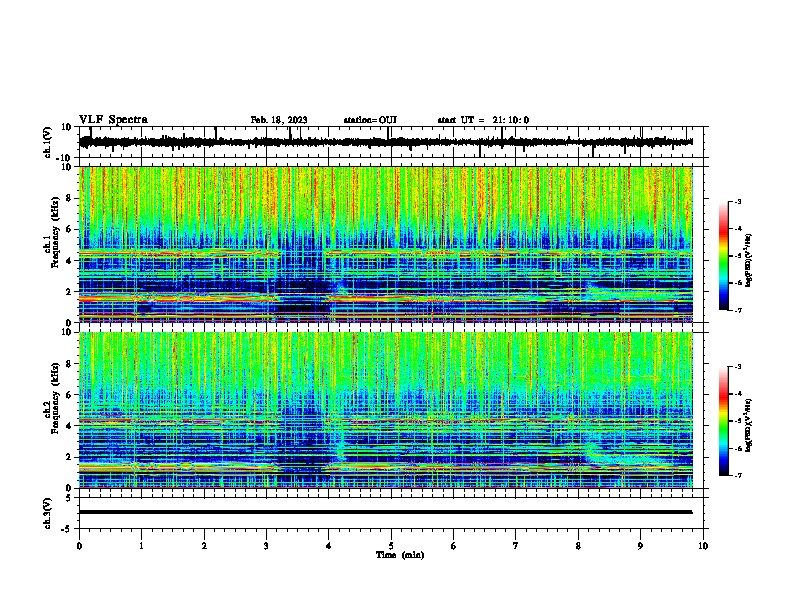Click inside the ch.2 frequency spectrogram

click(x=385, y=410)
